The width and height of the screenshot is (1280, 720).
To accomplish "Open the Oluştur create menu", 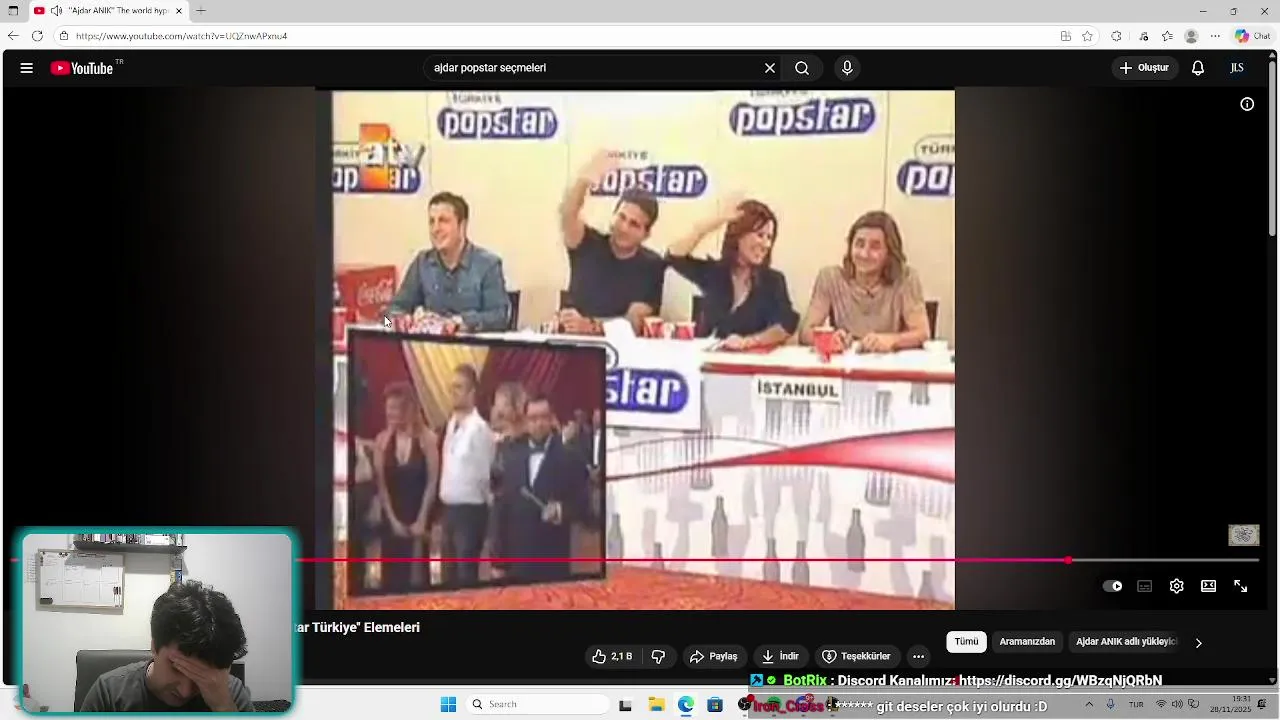I will [x=1144, y=68].
